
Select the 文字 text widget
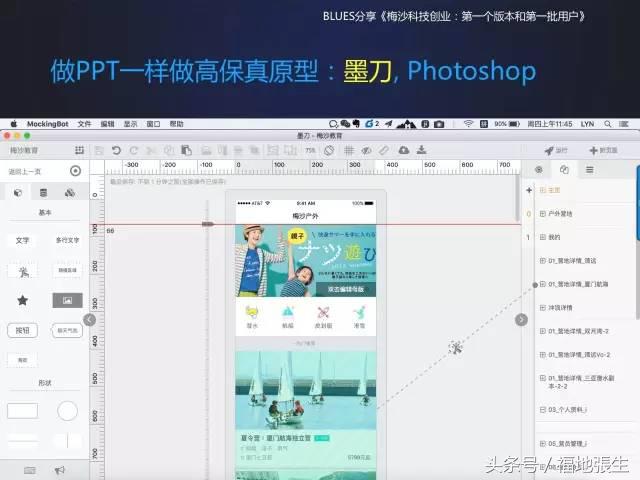[x=22, y=240]
